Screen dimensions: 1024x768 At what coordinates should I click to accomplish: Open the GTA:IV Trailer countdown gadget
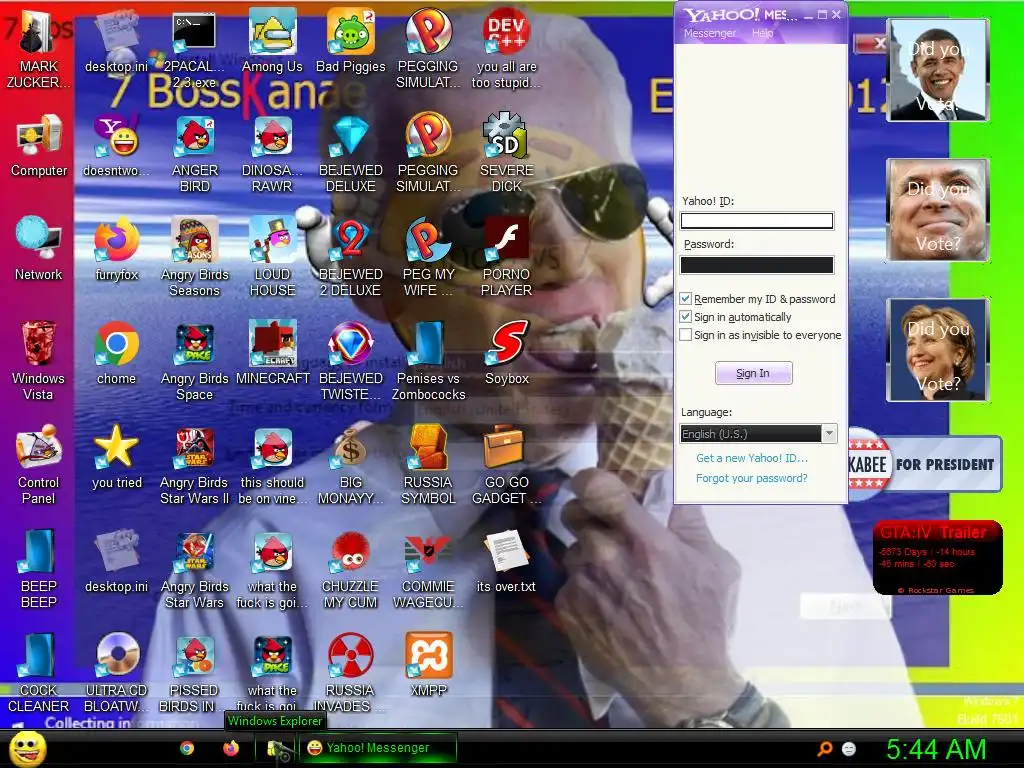(938, 558)
